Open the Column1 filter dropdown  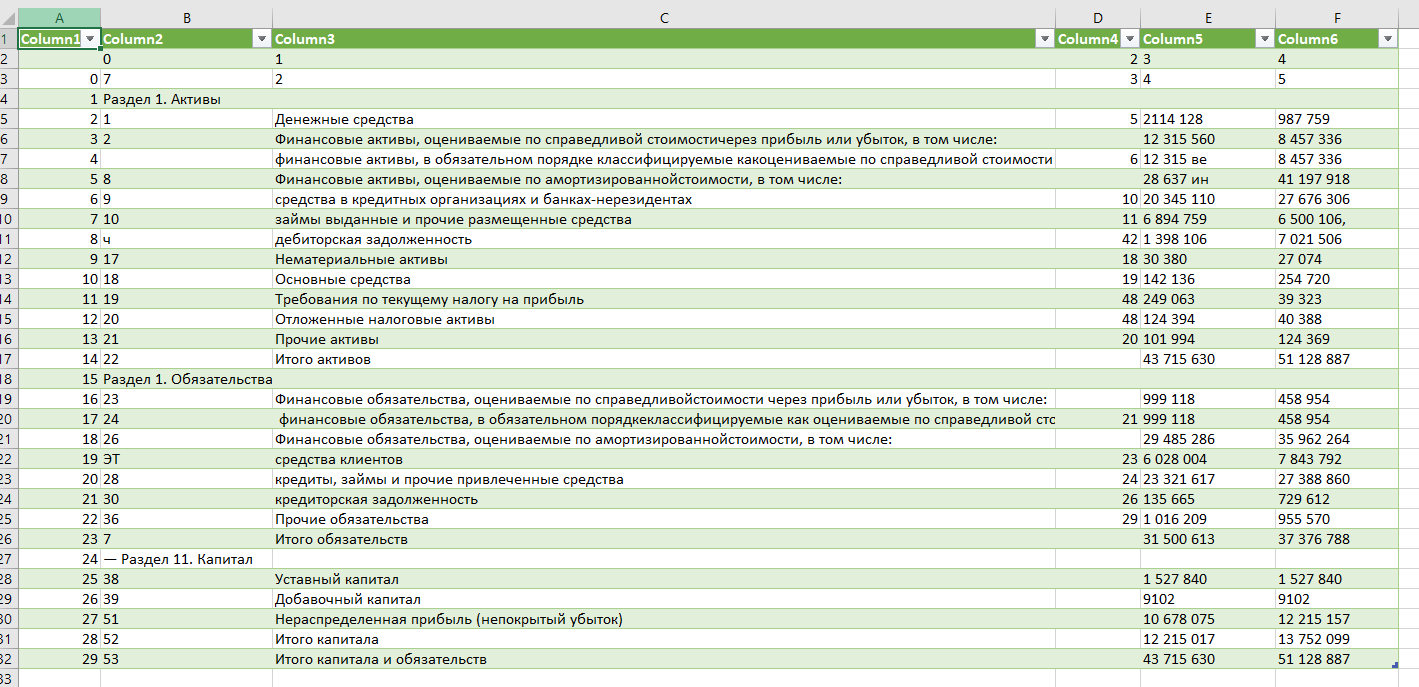tap(90, 39)
